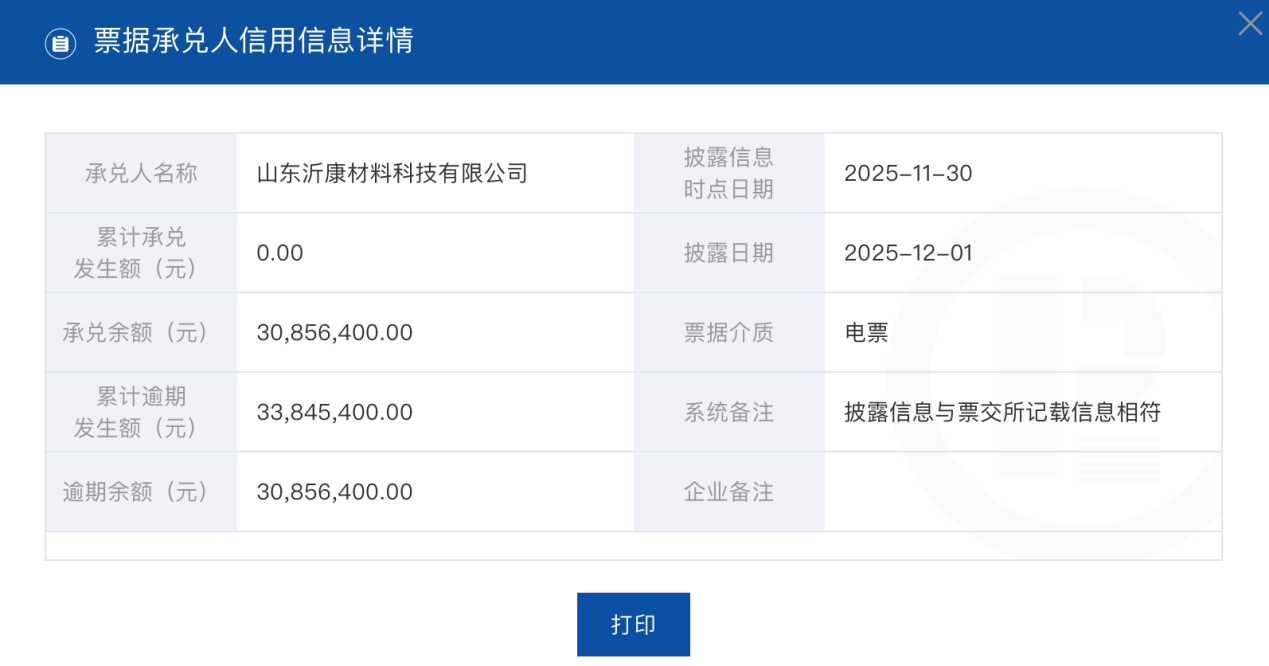This screenshot has width=1269, height=666.
Task: Click the remark 披露信息与票交所记载信息相符
Action: point(1002,412)
